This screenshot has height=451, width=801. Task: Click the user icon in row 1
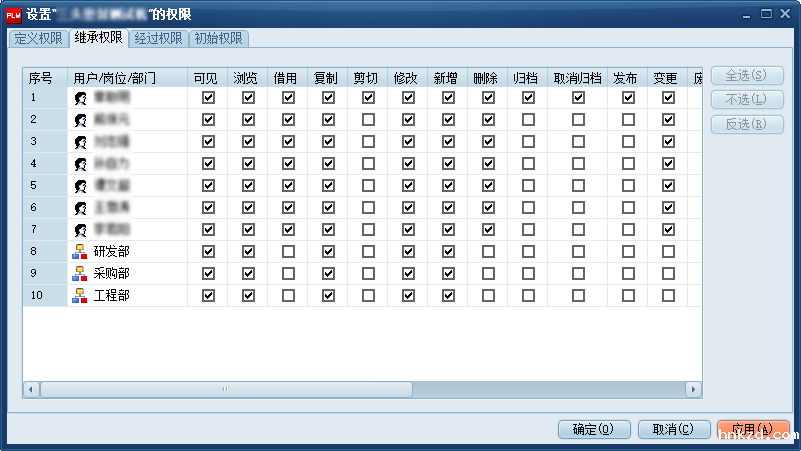(x=80, y=98)
